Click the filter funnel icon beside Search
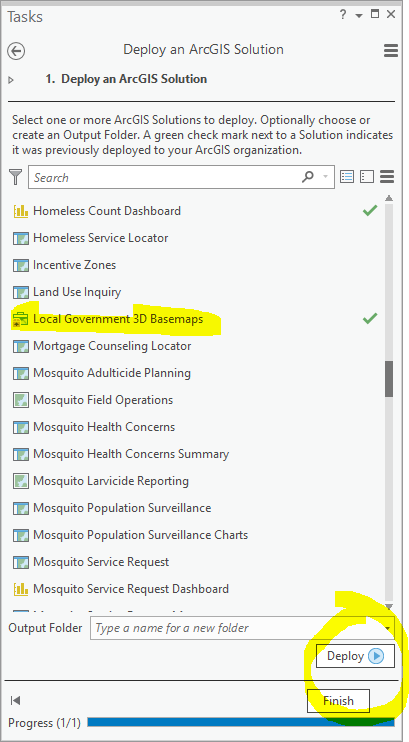Viewport: 409px width, 742px height. pyautogui.click(x=16, y=177)
